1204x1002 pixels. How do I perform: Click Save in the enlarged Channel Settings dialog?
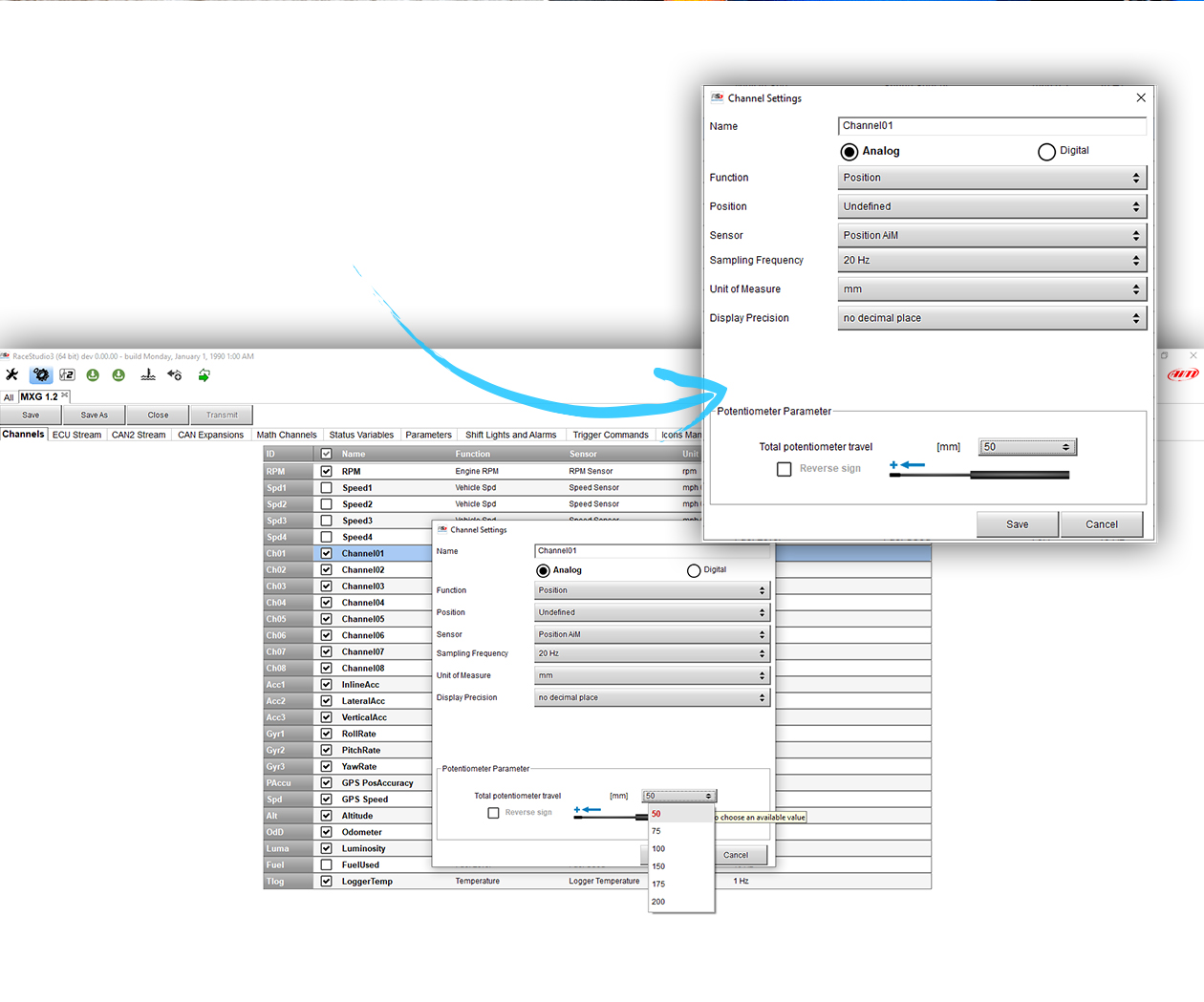1018,524
